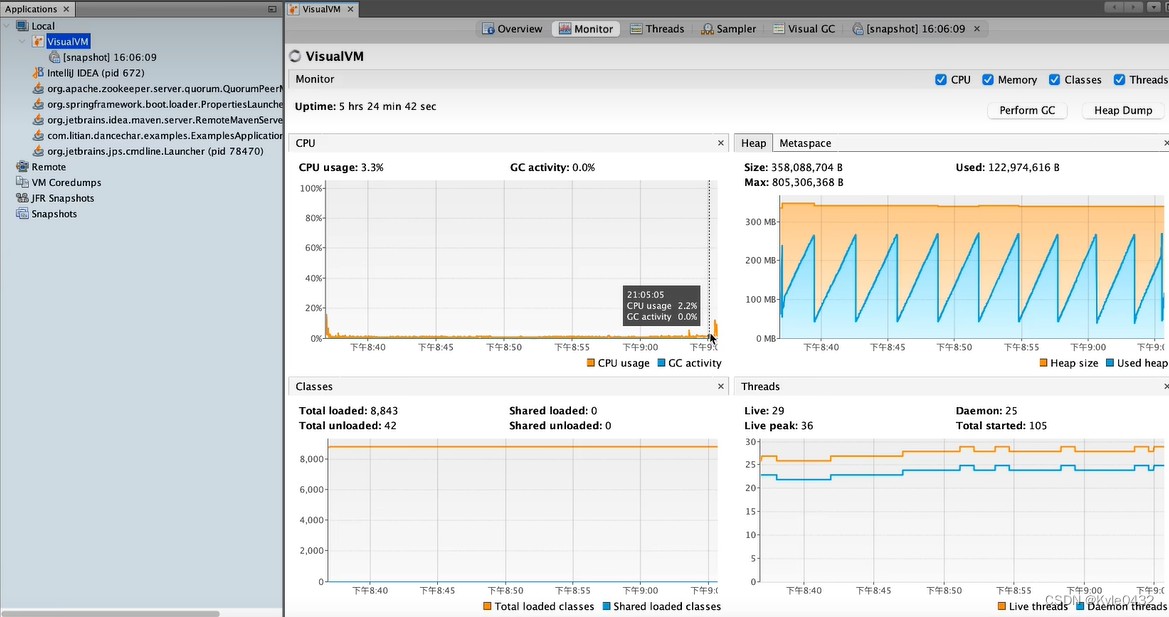
Task: Click the Snapshots folder icon
Action: (x=22, y=214)
